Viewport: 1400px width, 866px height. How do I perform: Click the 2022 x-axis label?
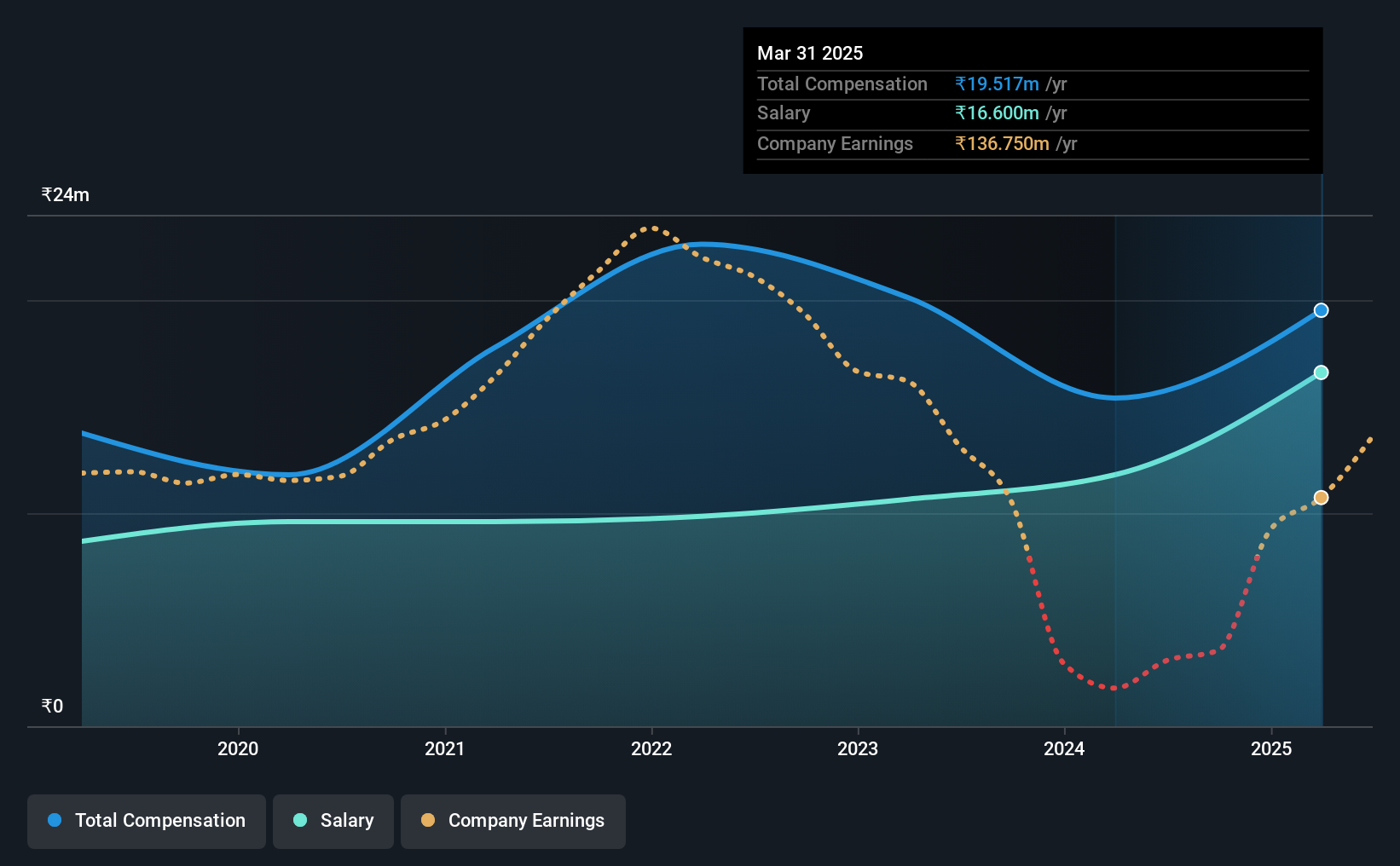point(651,748)
